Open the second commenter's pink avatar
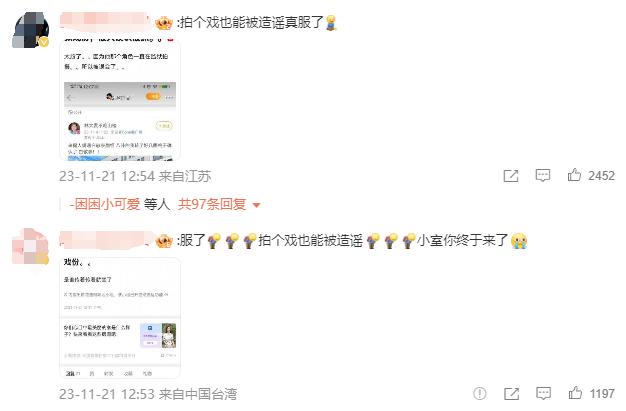 pyautogui.click(x=30, y=246)
